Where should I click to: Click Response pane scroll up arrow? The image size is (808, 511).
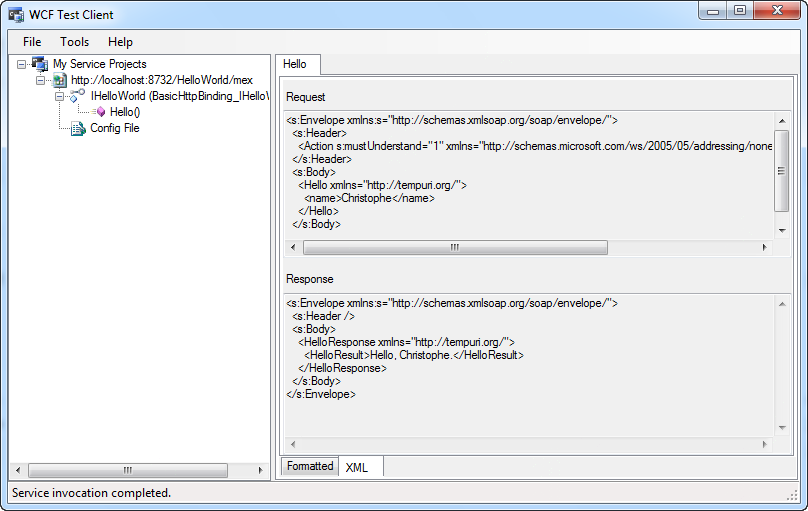(x=782, y=304)
